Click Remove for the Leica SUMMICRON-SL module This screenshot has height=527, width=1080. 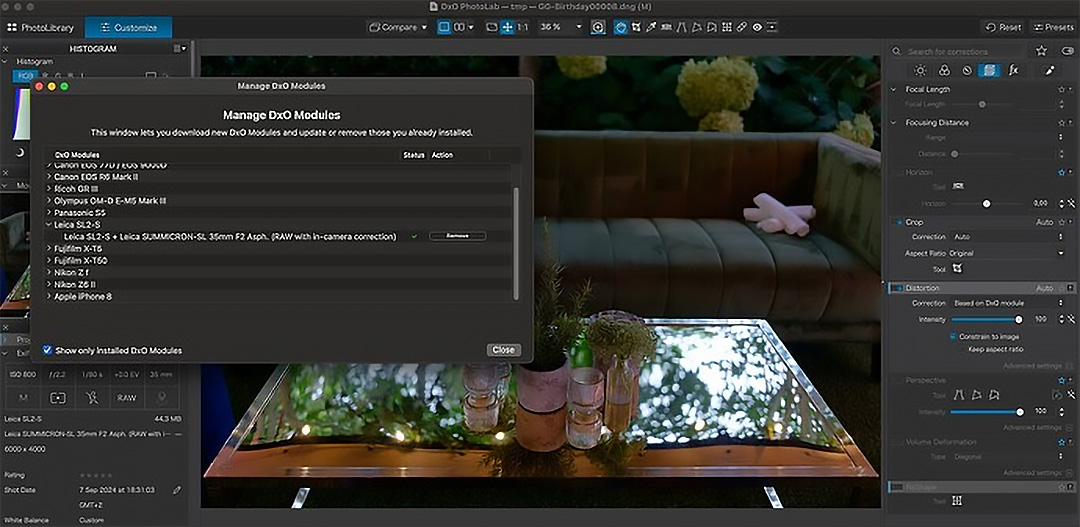click(x=457, y=236)
